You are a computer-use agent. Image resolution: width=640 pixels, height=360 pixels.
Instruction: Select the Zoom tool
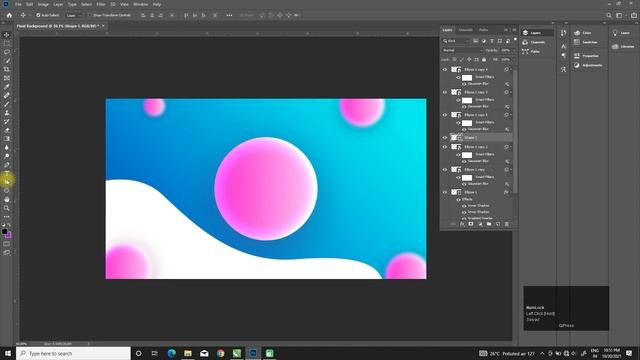7,208
